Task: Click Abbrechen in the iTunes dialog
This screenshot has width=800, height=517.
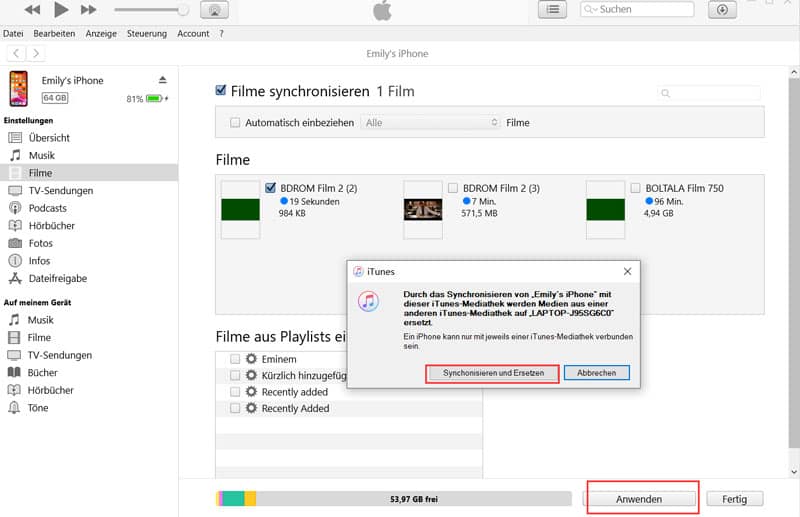Action: click(x=596, y=373)
